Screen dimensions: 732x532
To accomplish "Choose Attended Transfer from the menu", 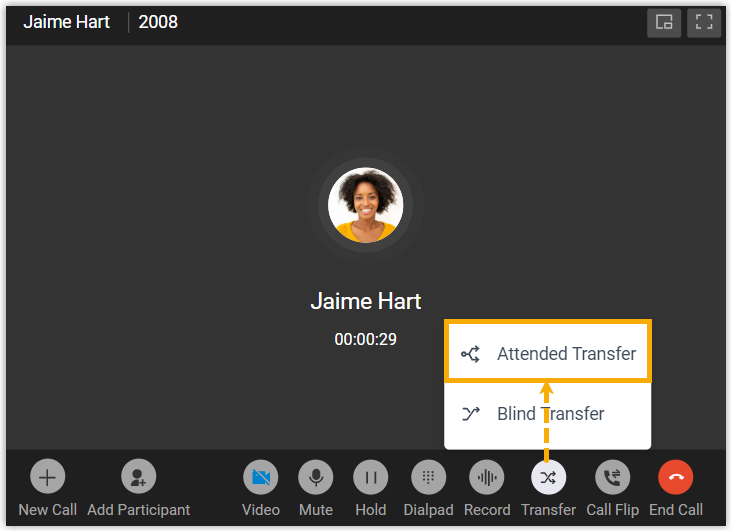I will [548, 353].
